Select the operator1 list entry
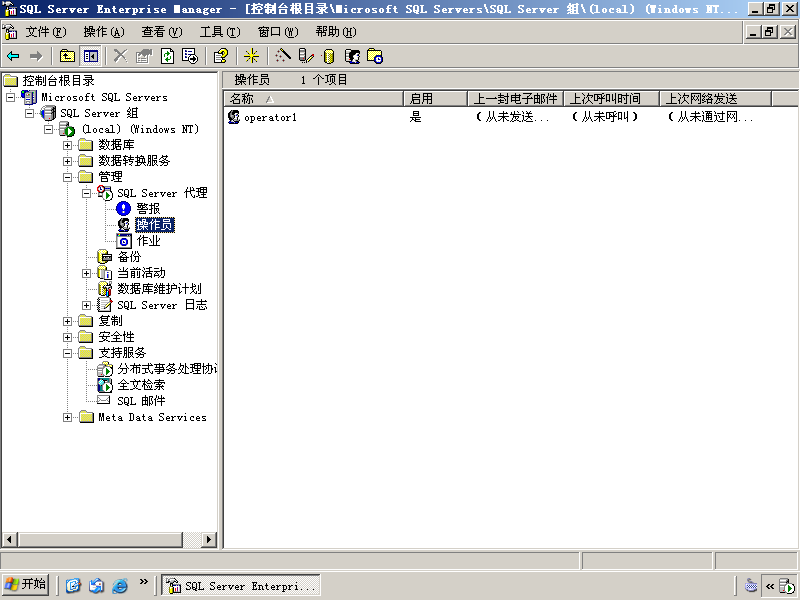This screenshot has height=600, width=800. (270, 117)
